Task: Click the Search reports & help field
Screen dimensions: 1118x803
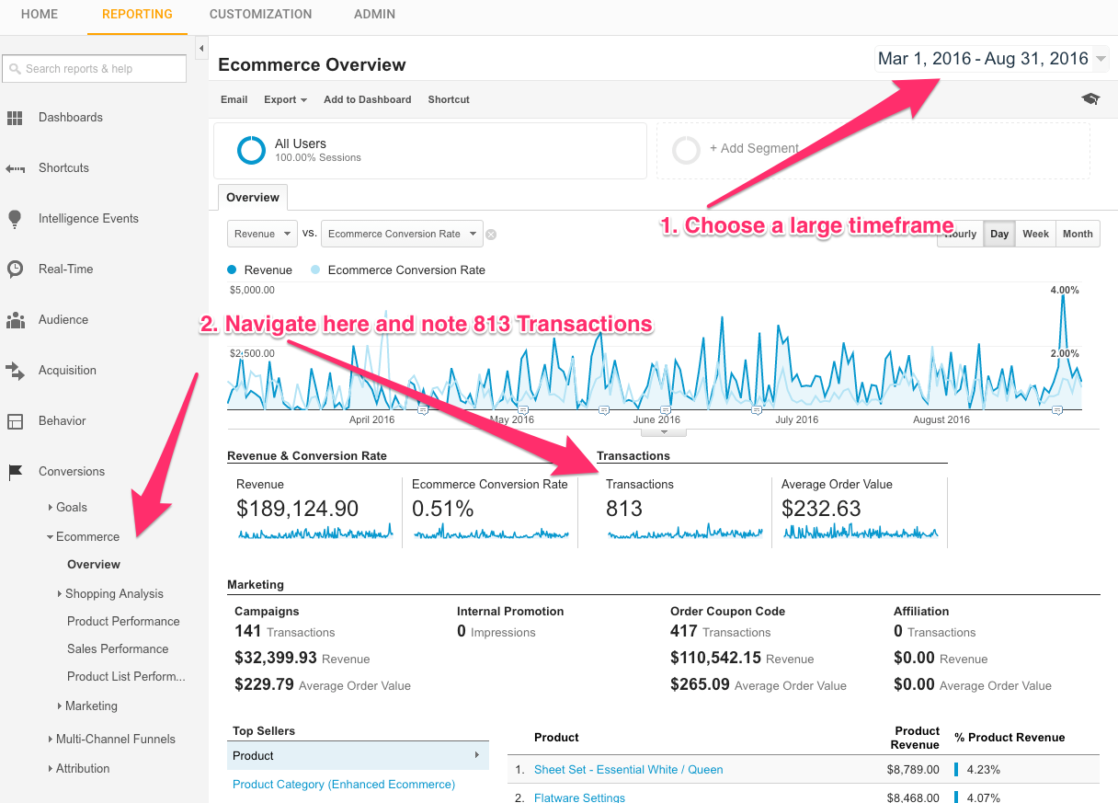Action: [94, 69]
